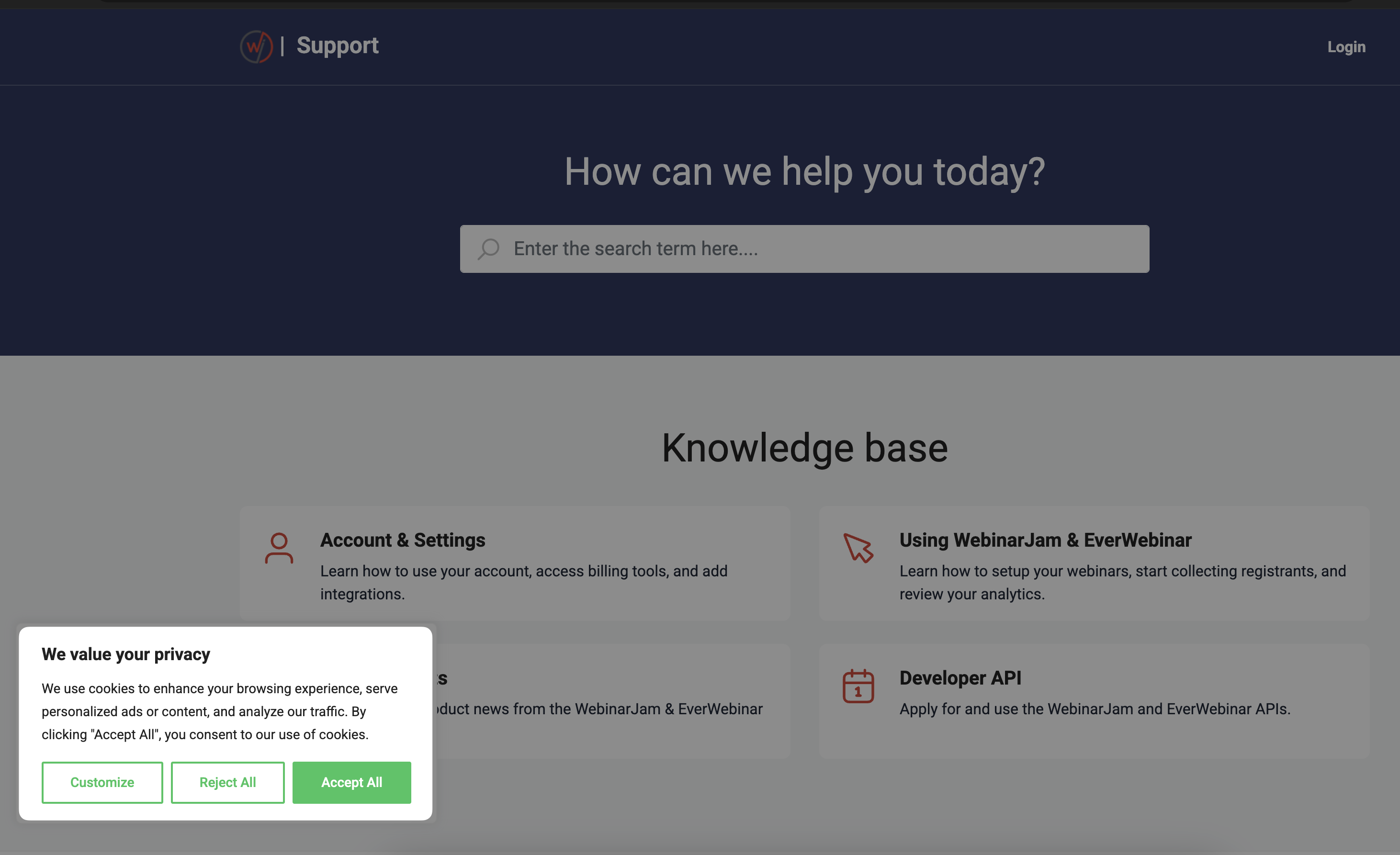The image size is (1400, 855).
Task: Open cookie Customize preferences
Action: [x=102, y=782]
